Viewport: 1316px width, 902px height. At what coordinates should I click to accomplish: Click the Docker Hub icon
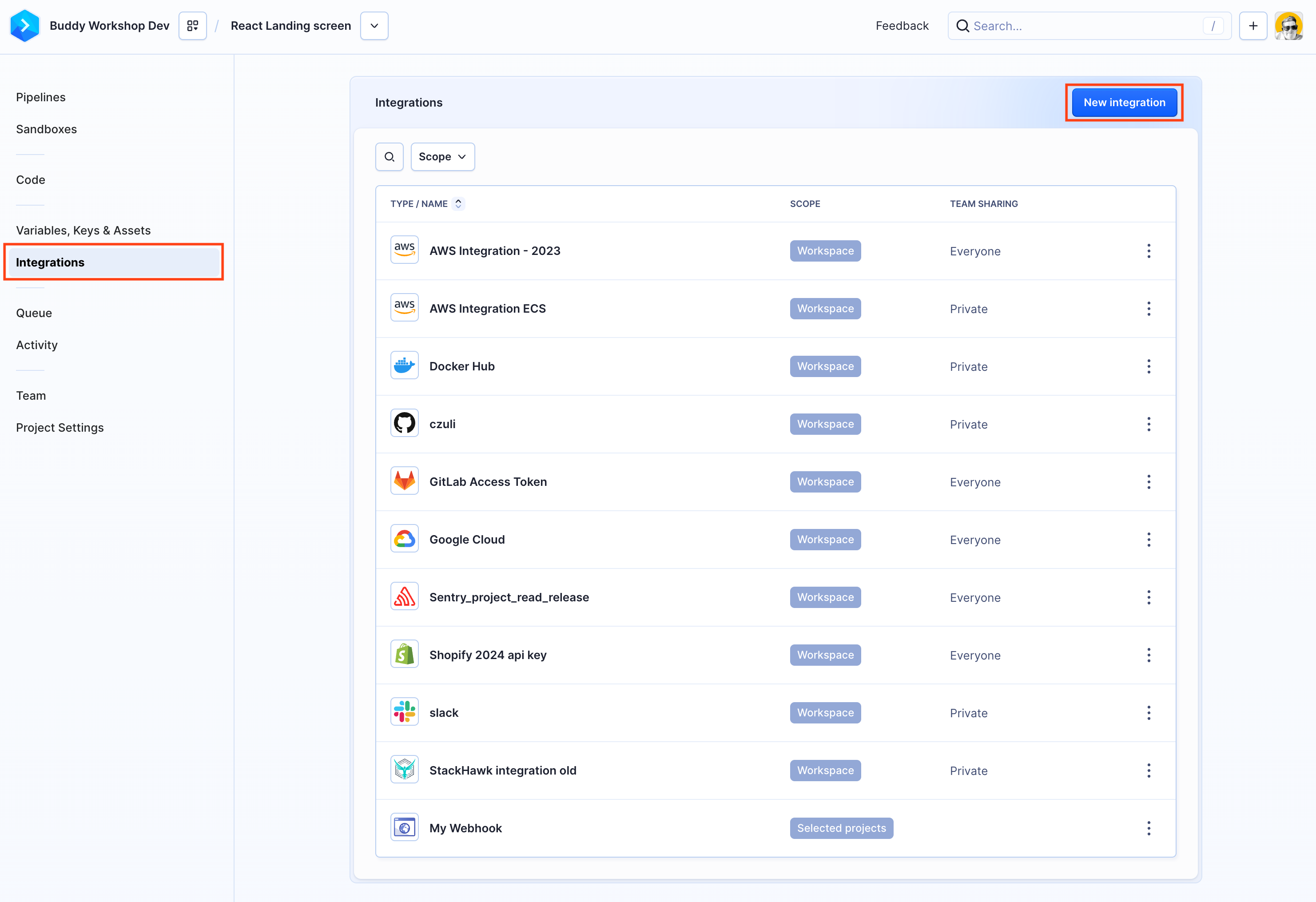[x=404, y=366]
